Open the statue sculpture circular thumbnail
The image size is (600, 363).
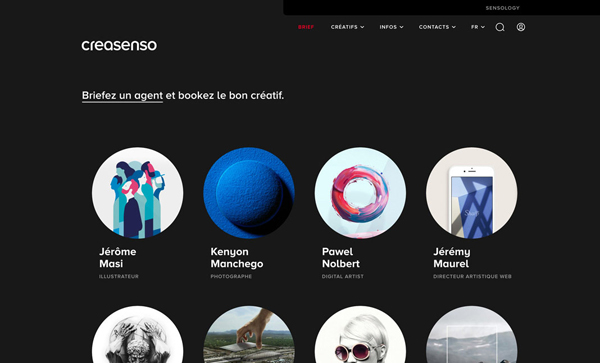[x=137, y=334]
